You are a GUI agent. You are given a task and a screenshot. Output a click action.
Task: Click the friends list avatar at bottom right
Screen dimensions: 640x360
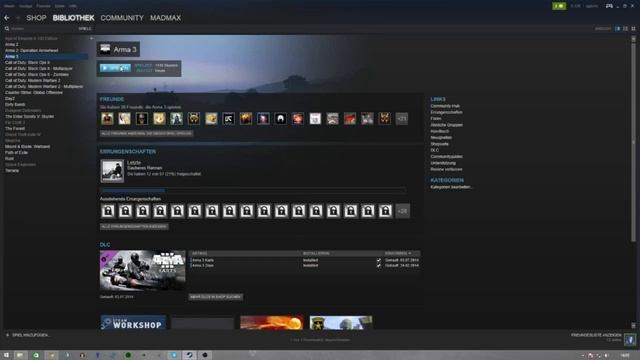point(630,339)
